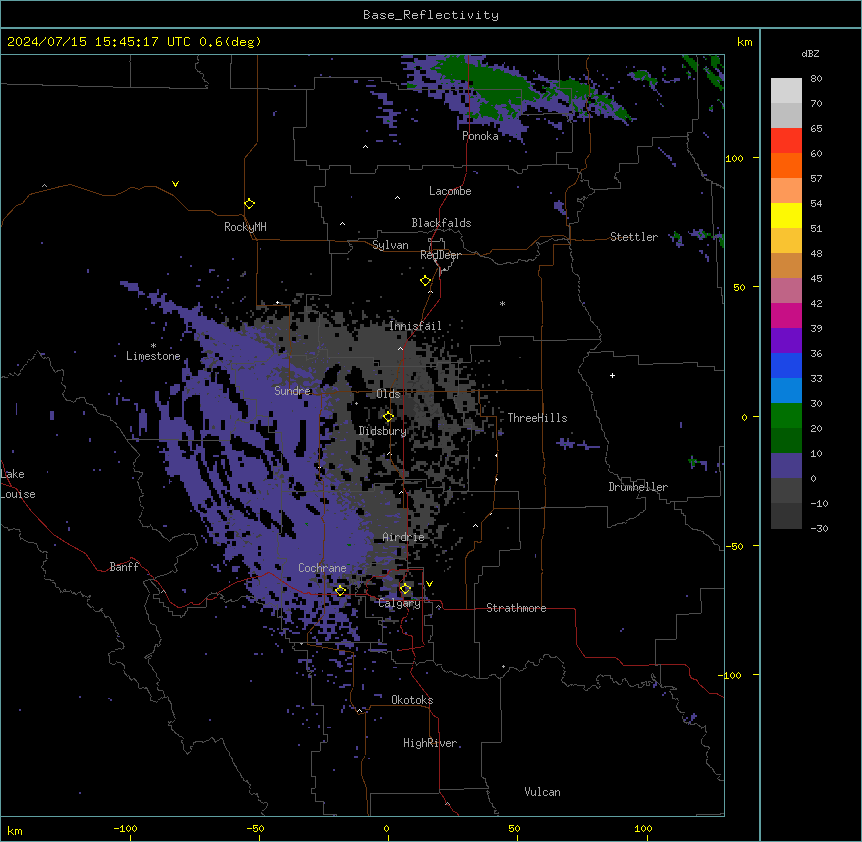Click the 65 value in the dBZ legend
The image size is (862, 842).
coord(816,128)
